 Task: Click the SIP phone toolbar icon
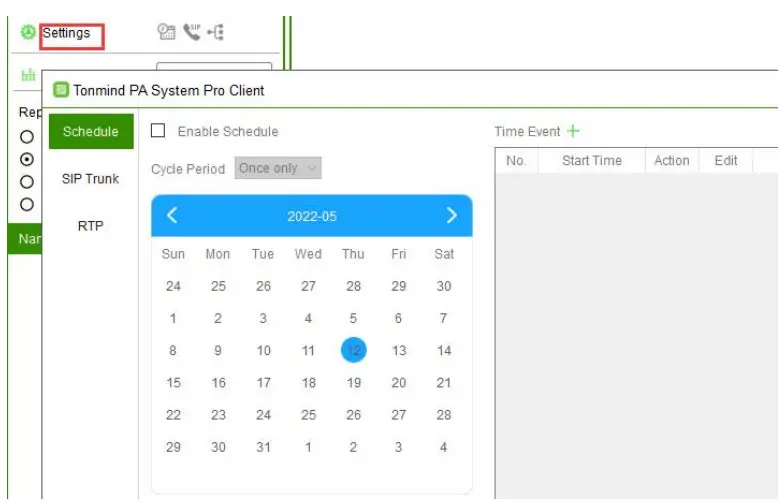point(192,32)
